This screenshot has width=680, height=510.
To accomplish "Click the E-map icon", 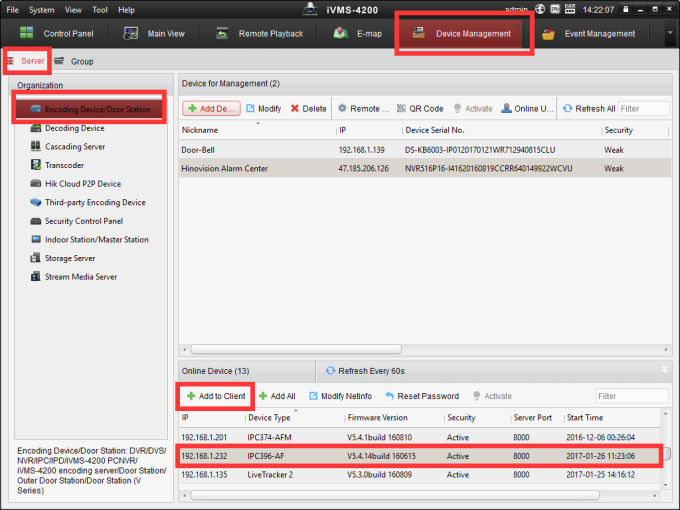I will coord(339,33).
